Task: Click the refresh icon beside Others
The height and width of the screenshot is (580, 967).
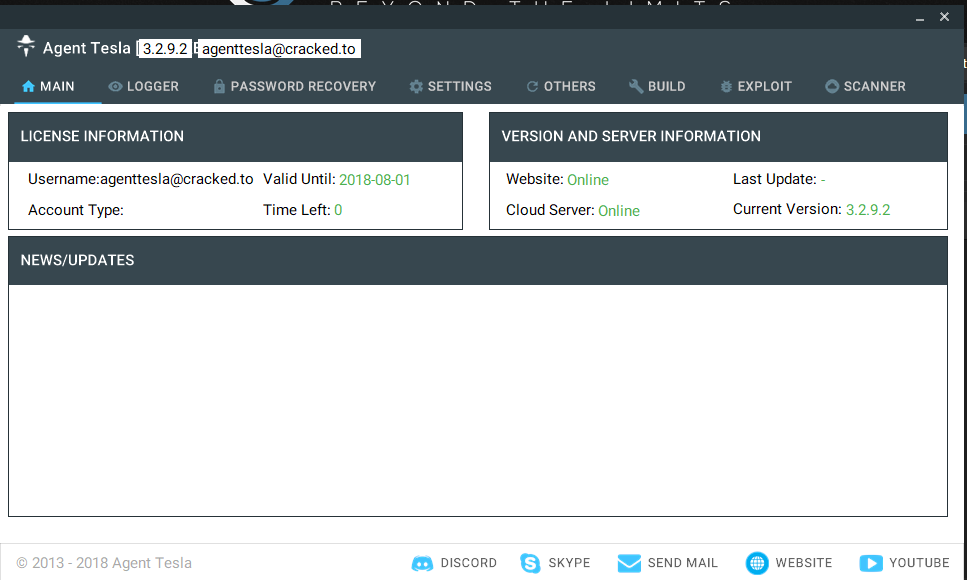Action: click(532, 86)
